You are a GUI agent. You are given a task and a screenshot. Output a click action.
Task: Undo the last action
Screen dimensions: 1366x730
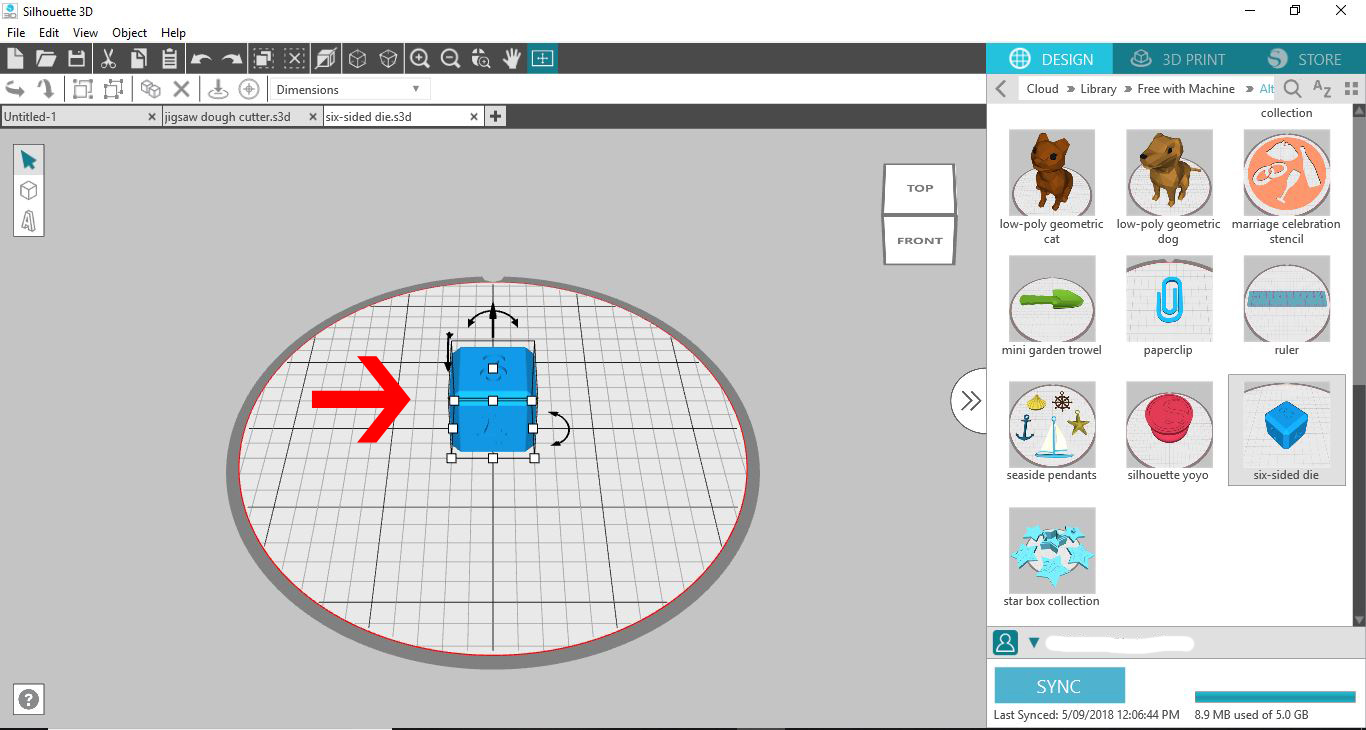[x=201, y=59]
